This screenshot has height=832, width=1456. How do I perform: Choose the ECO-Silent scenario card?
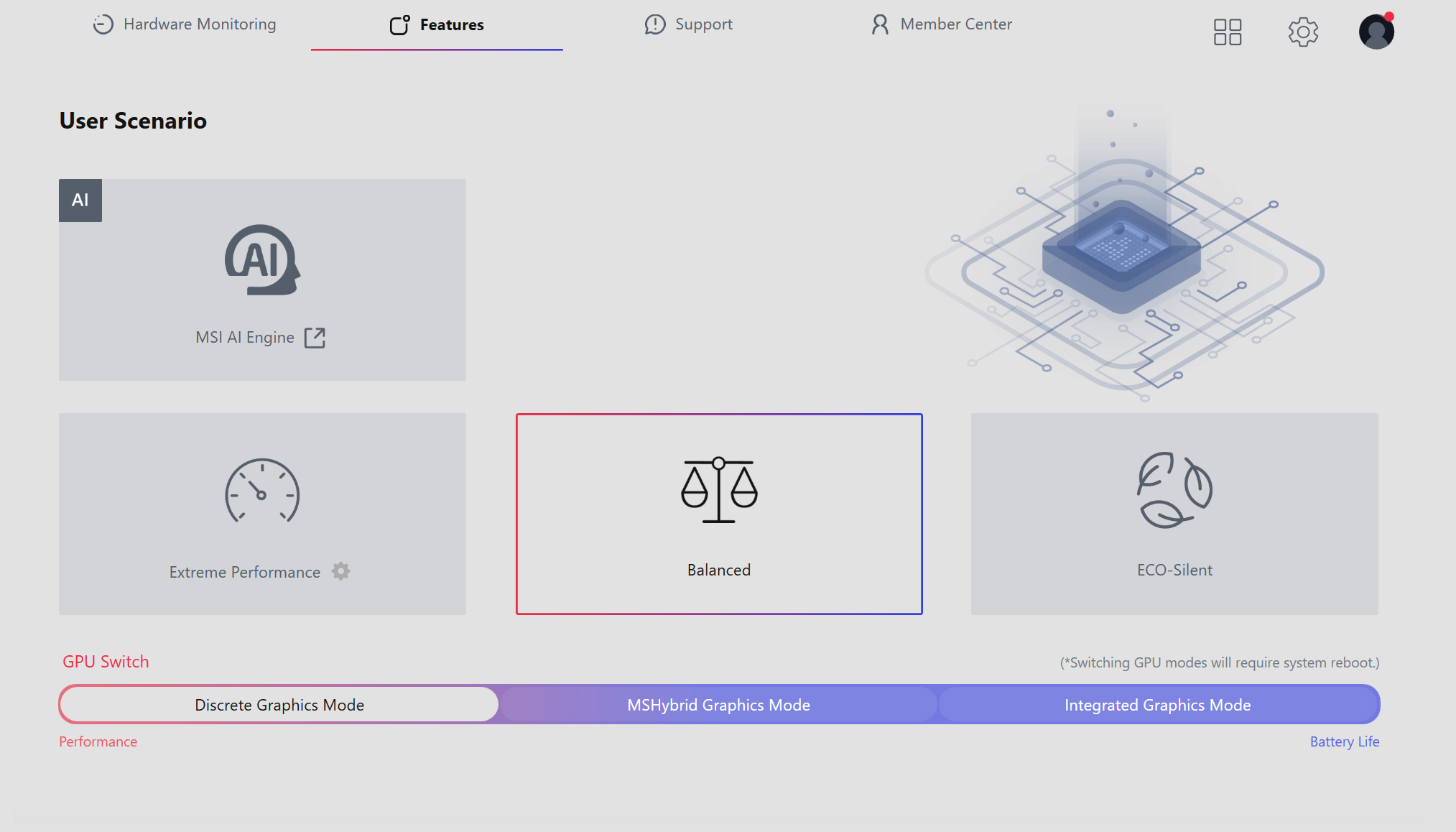point(1174,514)
